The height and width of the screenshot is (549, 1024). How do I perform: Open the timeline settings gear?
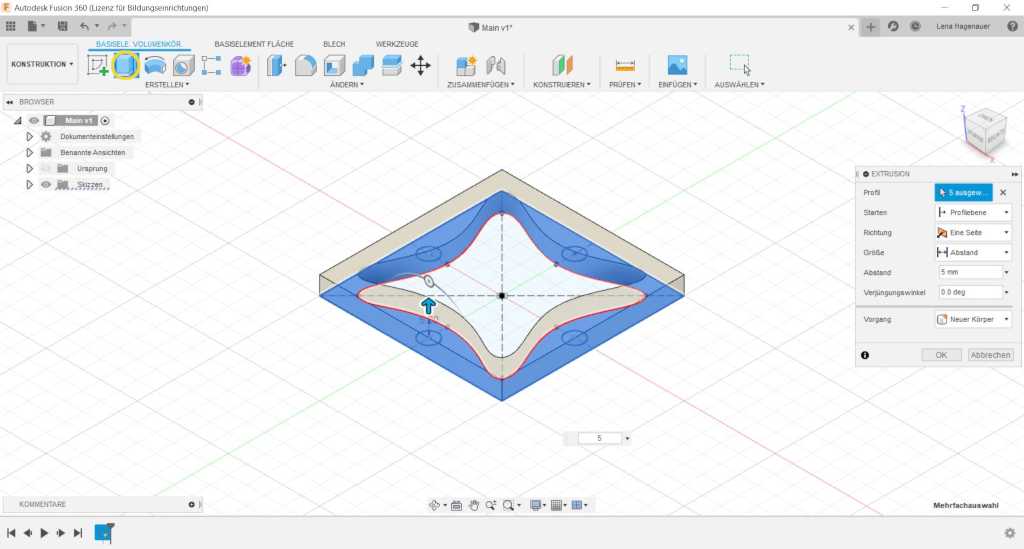click(1010, 533)
